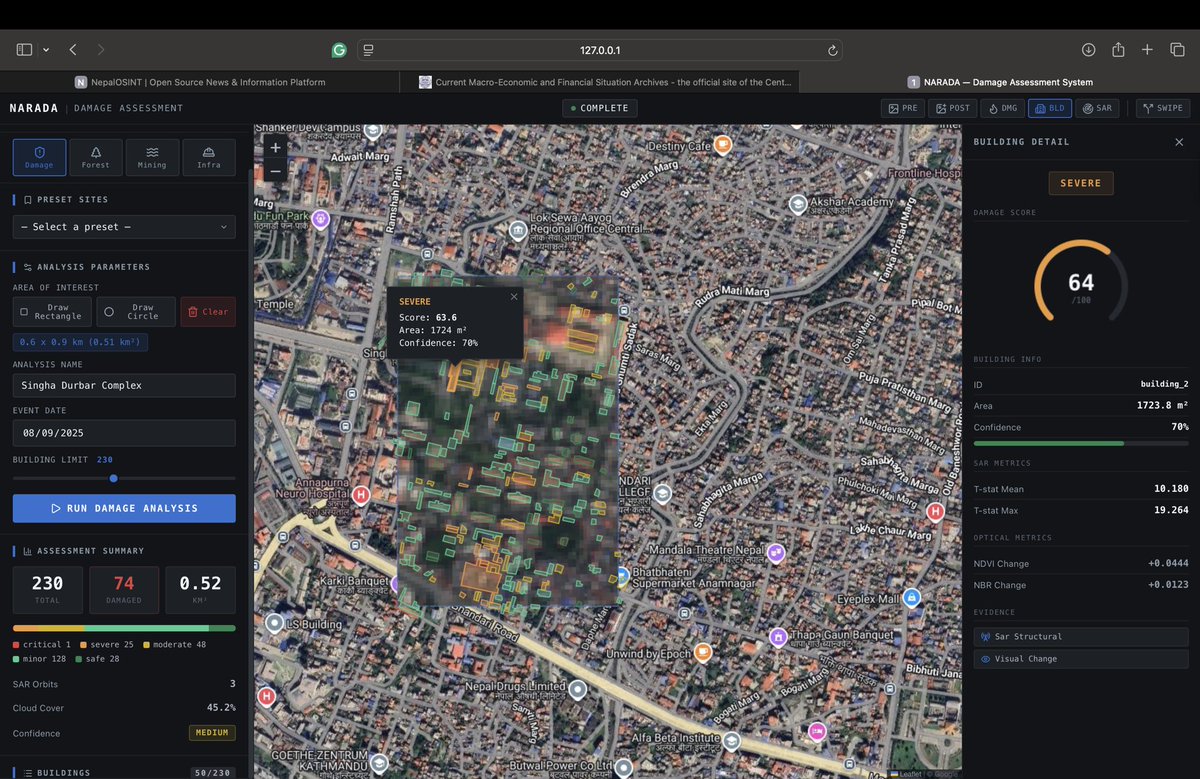Select the Damage analysis mode tab
This screenshot has width=1200, height=779.
(39, 157)
